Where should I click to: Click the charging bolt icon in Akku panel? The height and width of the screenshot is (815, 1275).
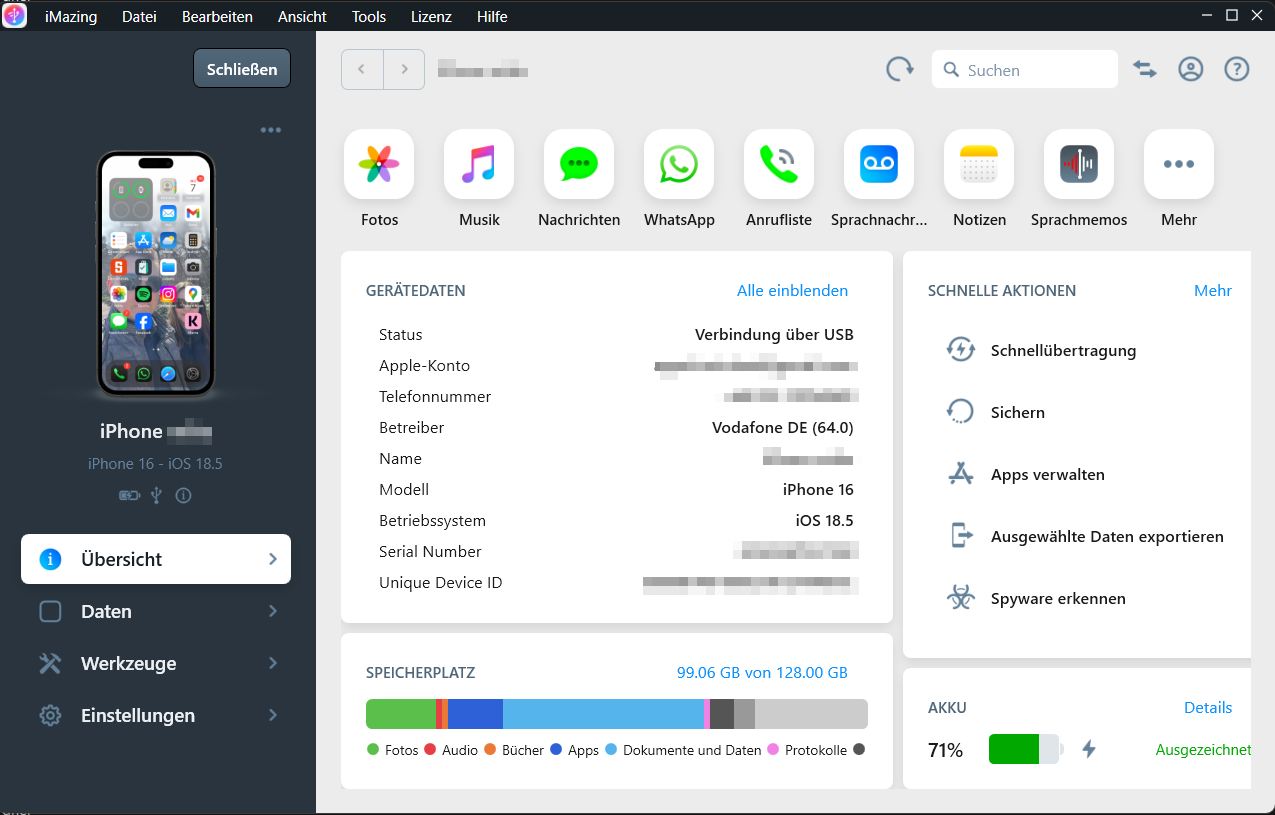point(1089,749)
